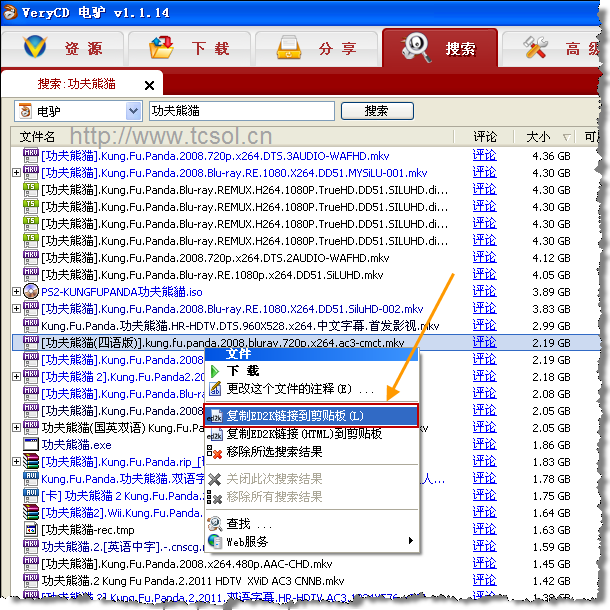Click the magnifier icon on 搜索 tab
The height and width of the screenshot is (610, 610).
point(416,47)
